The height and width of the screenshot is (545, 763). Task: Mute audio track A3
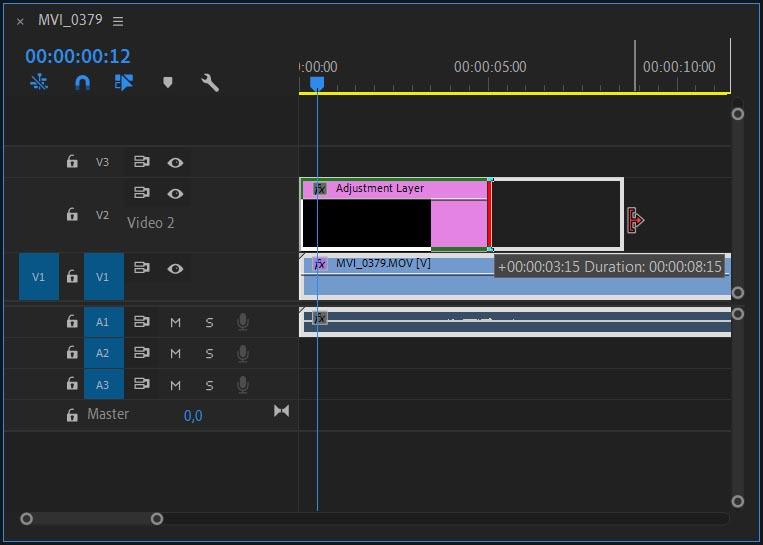tap(175, 385)
